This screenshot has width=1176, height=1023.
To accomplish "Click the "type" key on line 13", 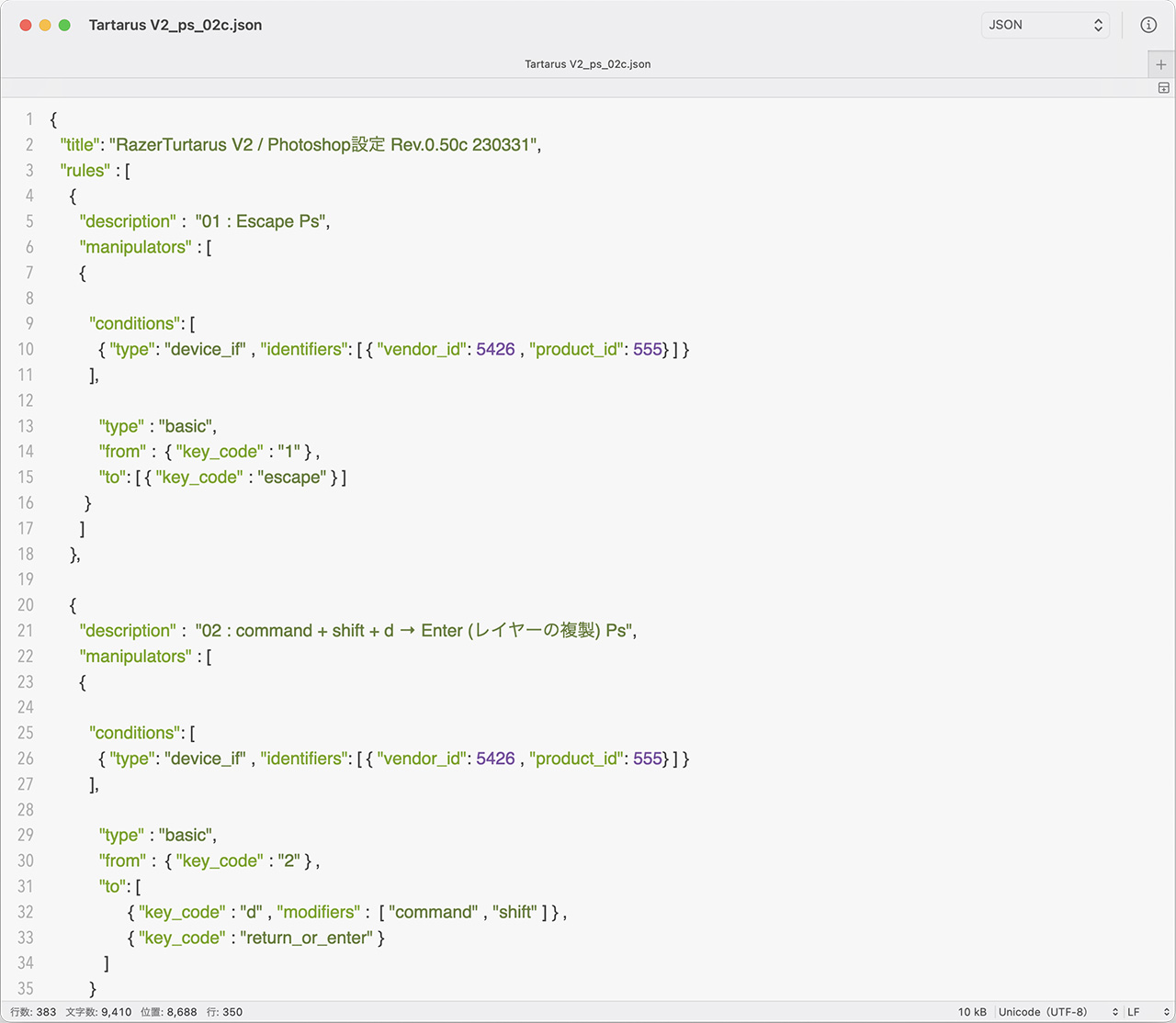I will (121, 426).
